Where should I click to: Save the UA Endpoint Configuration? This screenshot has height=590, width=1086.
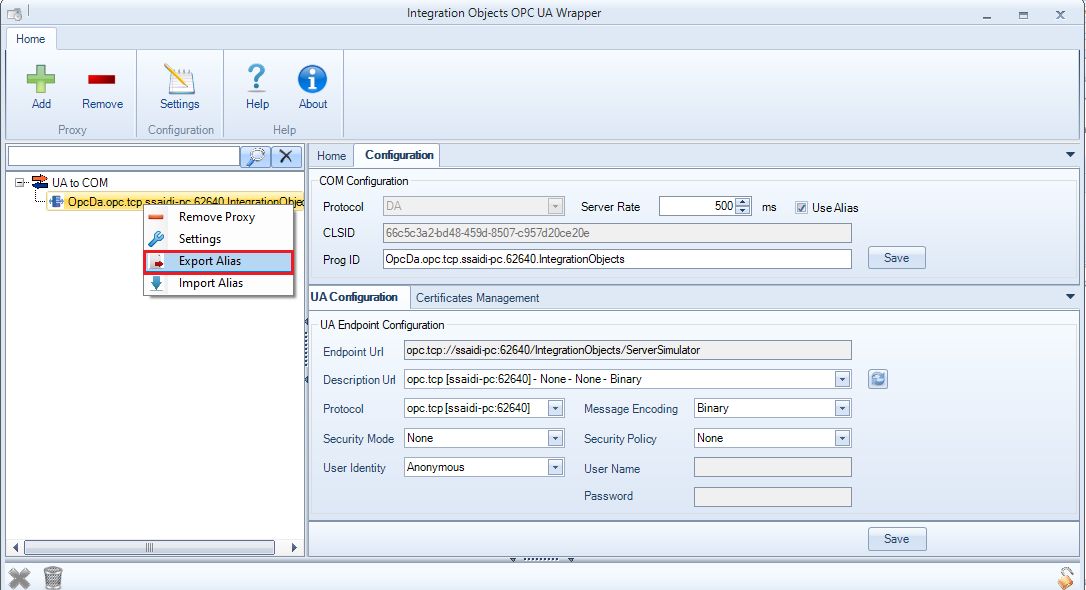tap(896, 539)
